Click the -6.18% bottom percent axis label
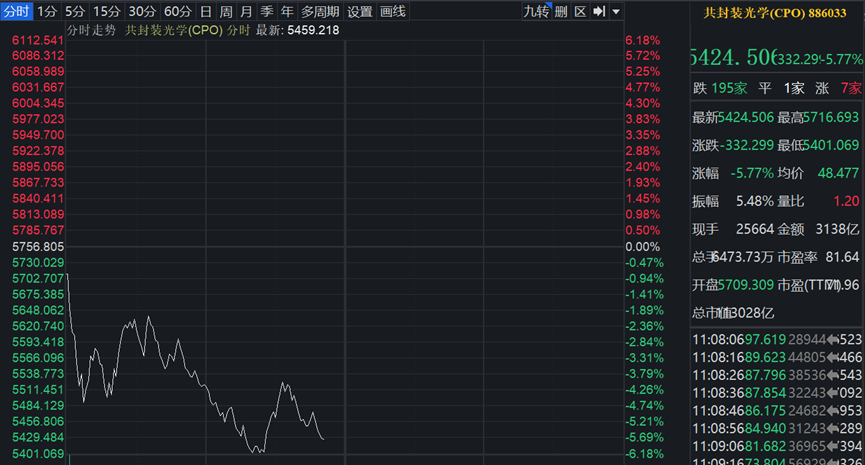 [644, 454]
